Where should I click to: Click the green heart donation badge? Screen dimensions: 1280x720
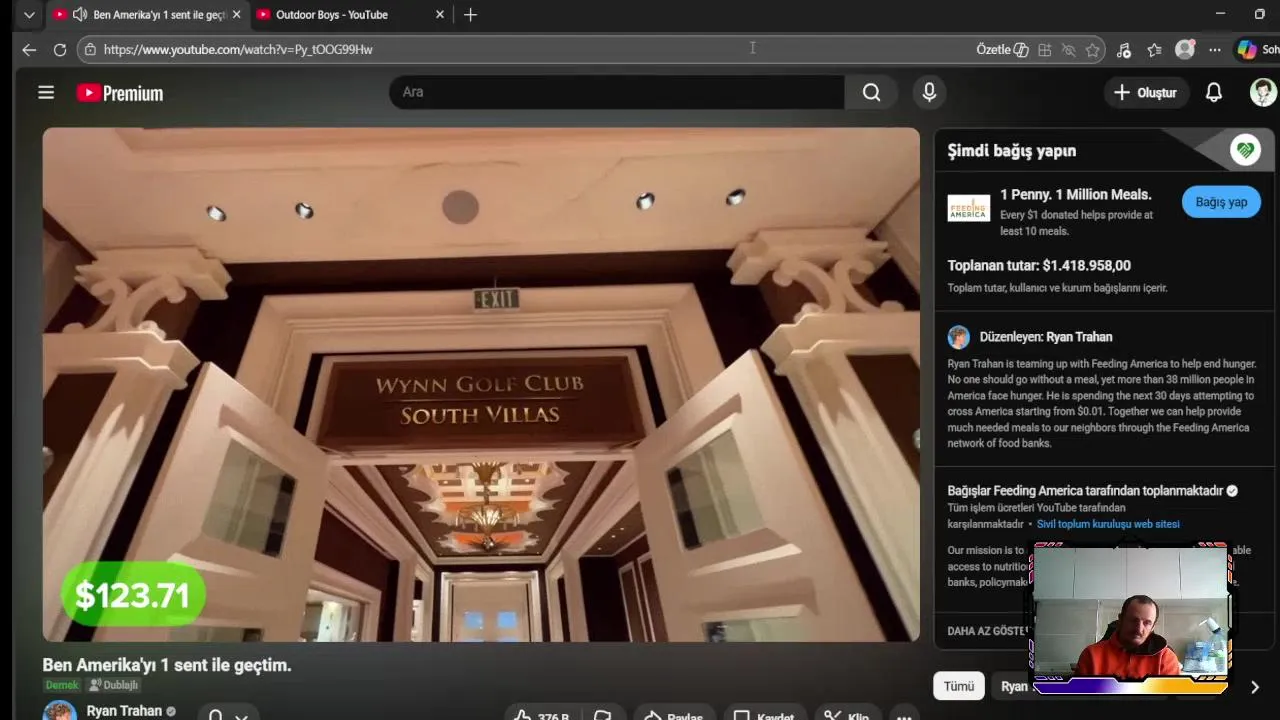click(x=1245, y=150)
